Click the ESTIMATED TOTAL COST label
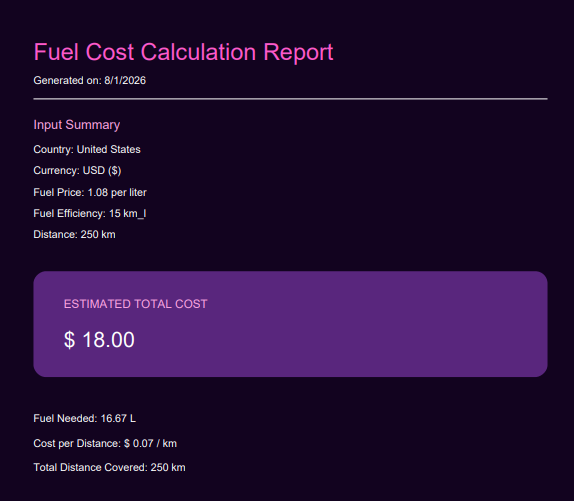The height and width of the screenshot is (501, 574). tap(135, 304)
